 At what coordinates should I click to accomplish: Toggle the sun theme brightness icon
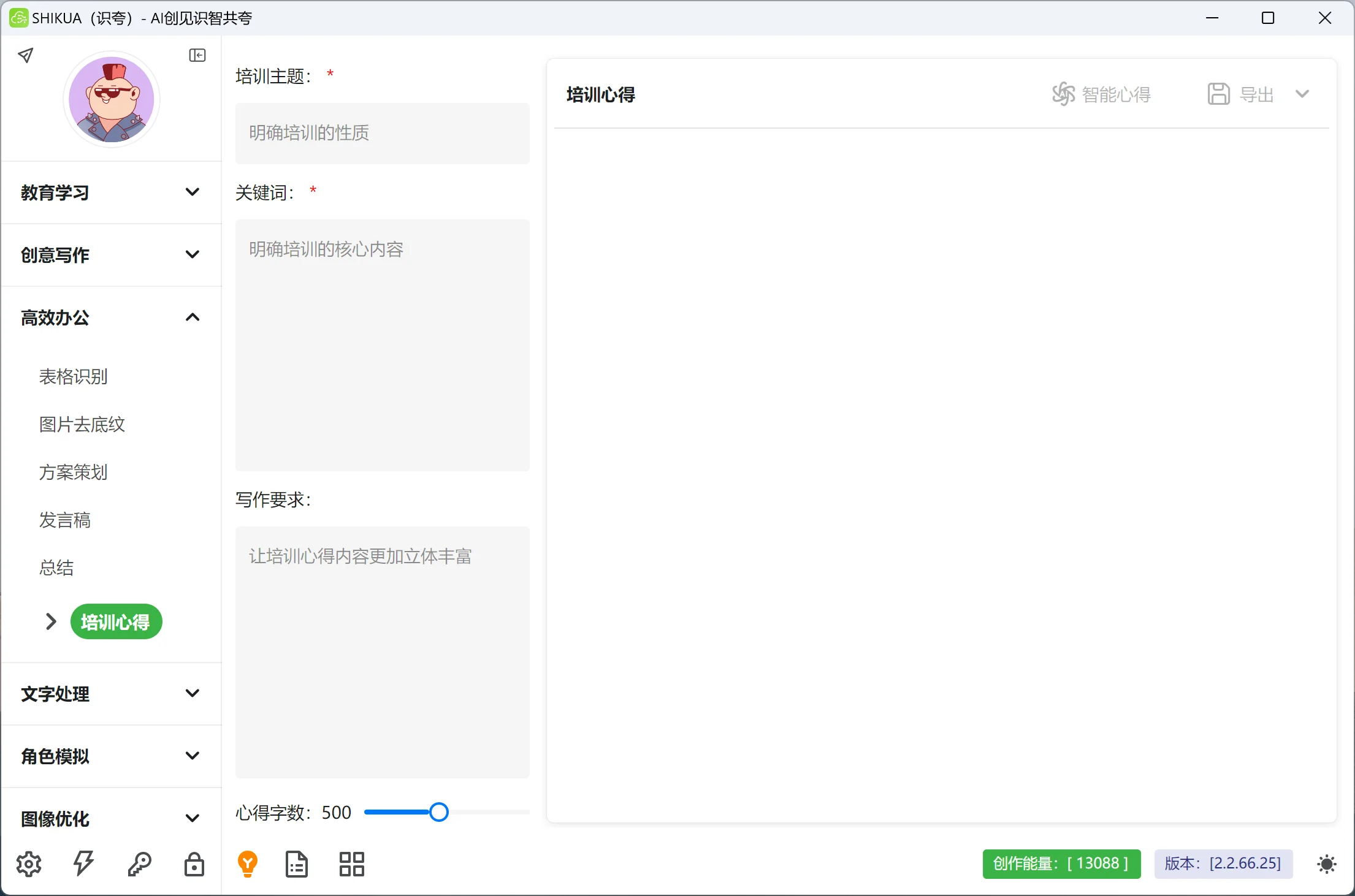[1327, 864]
